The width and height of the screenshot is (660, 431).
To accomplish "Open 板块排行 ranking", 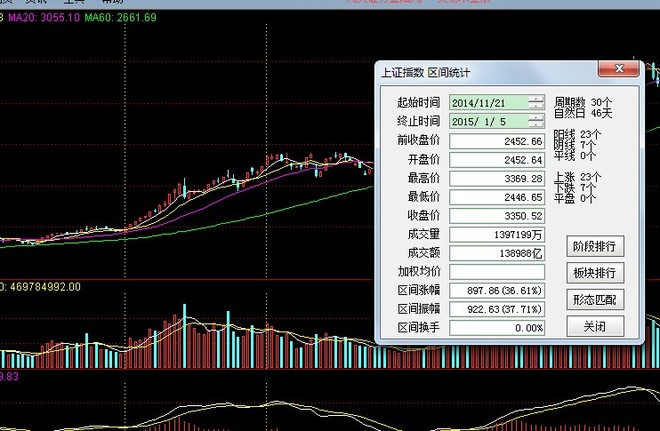I will click(595, 273).
